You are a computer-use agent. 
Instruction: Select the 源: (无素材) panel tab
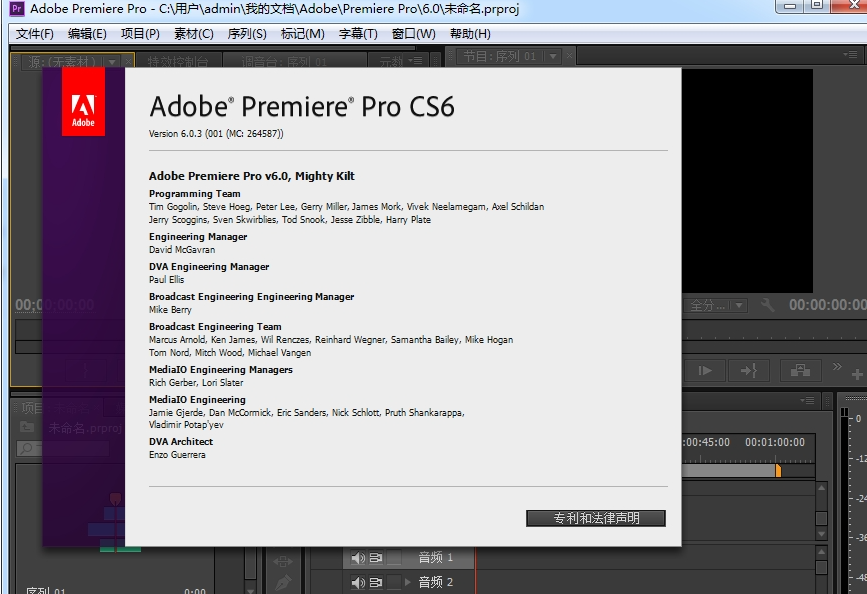pyautogui.click(x=61, y=61)
